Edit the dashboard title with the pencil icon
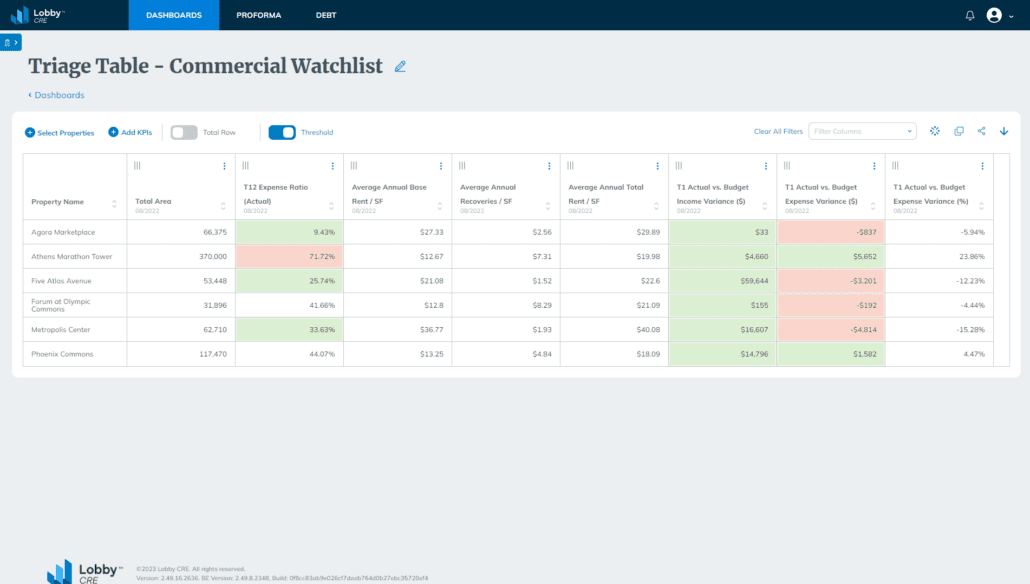This screenshot has width=1030, height=584. coord(400,65)
